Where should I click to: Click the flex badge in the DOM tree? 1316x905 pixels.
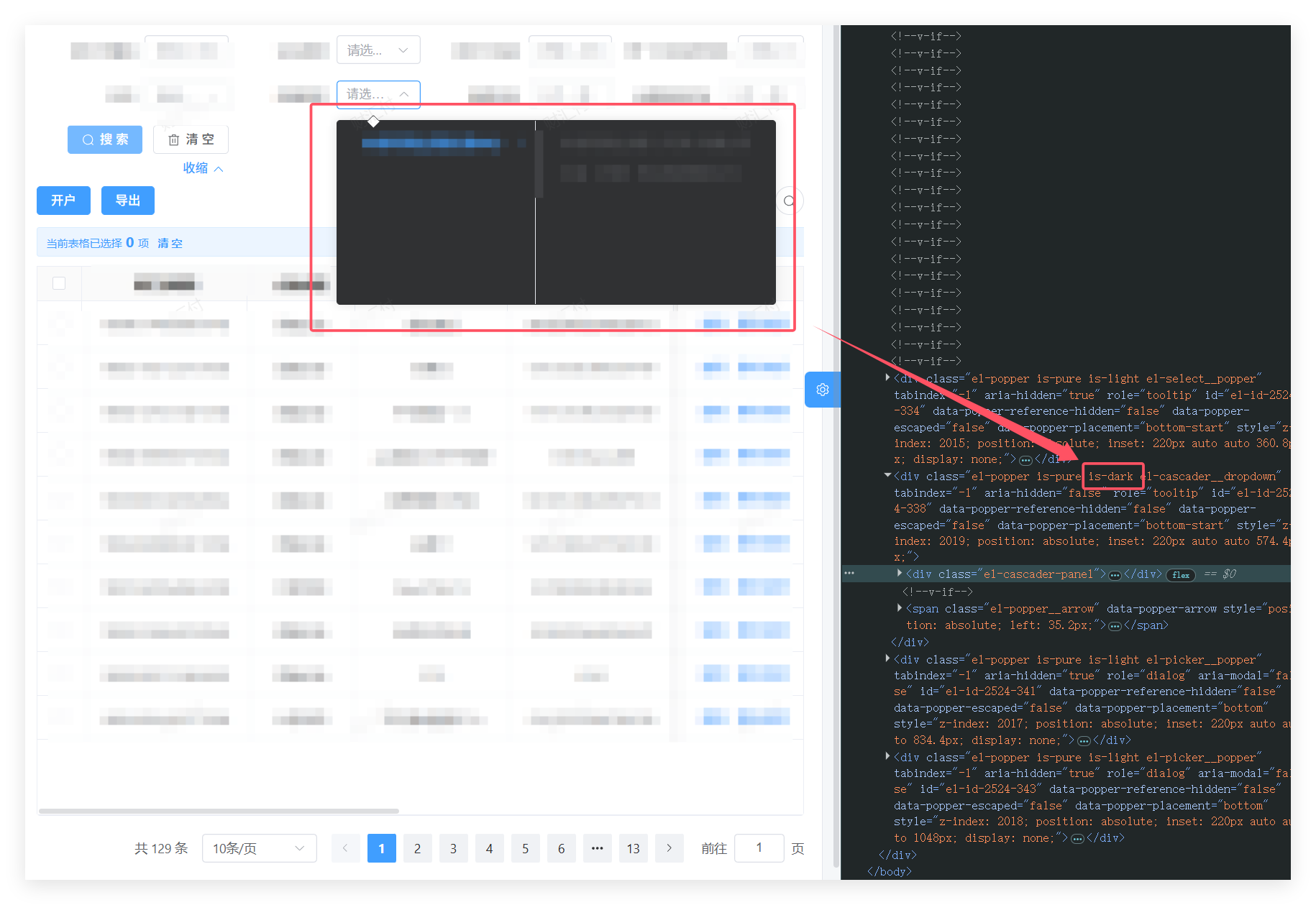coord(1180,575)
